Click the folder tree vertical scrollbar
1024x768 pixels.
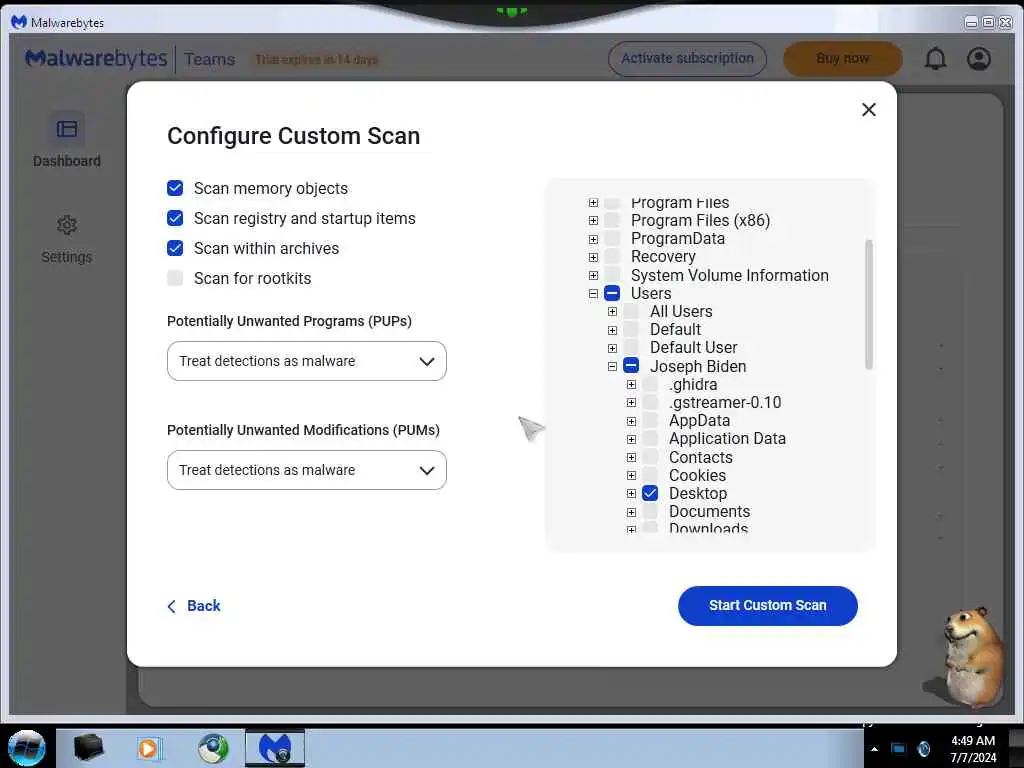tap(869, 304)
